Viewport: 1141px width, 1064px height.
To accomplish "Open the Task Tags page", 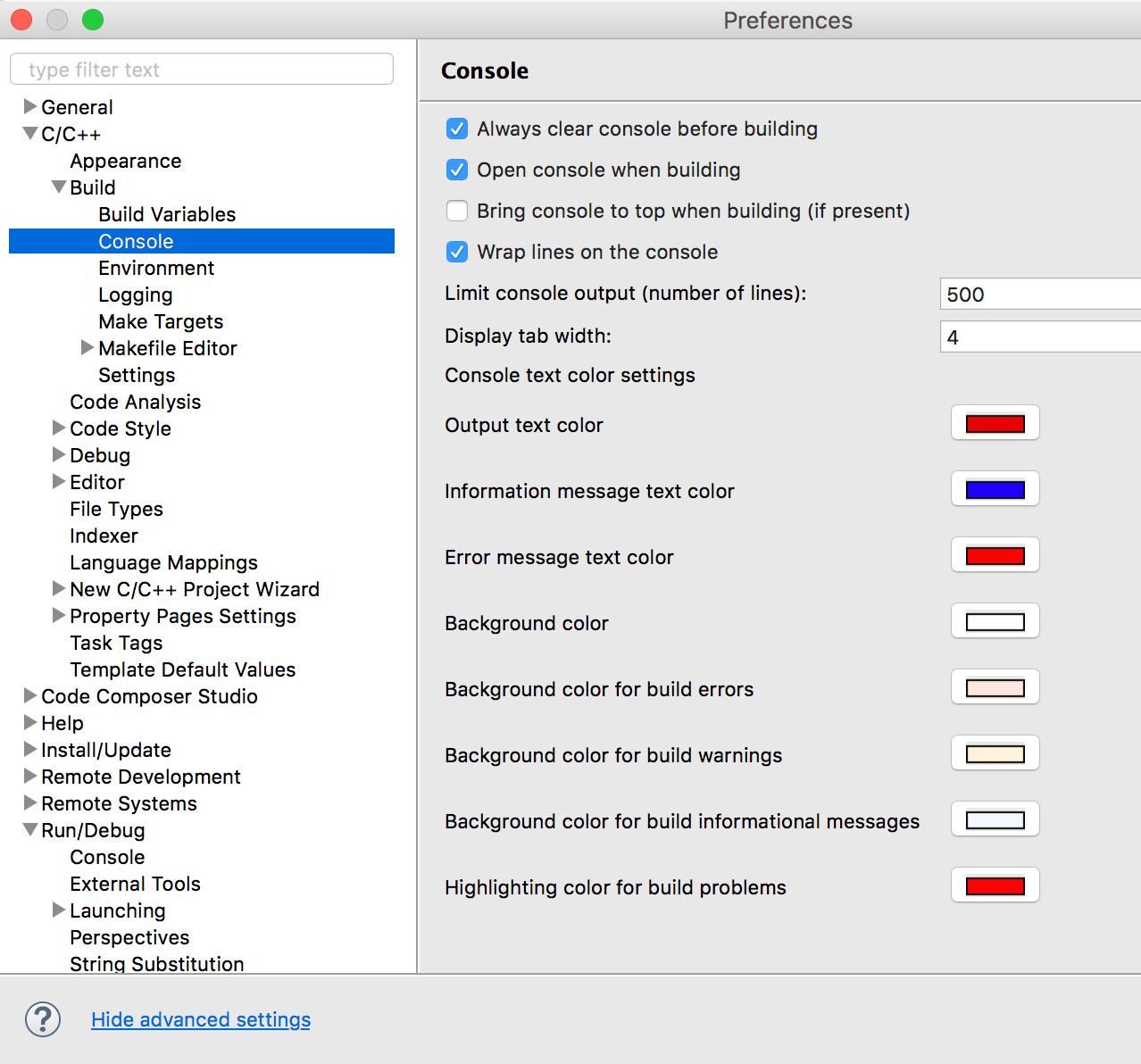I will 117,643.
